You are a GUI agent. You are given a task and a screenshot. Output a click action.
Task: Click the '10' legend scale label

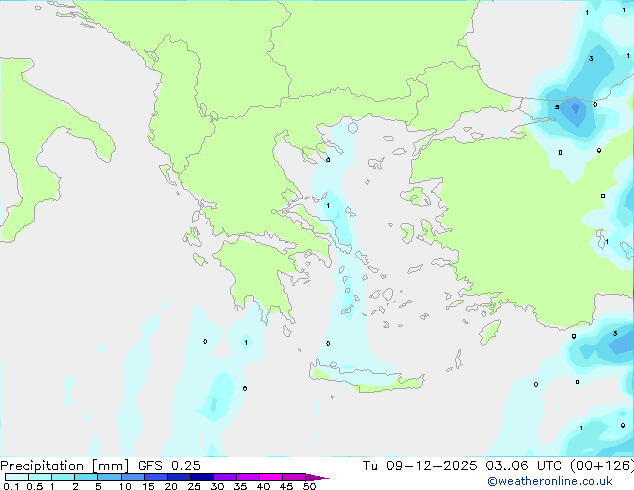pyautogui.click(x=125, y=486)
